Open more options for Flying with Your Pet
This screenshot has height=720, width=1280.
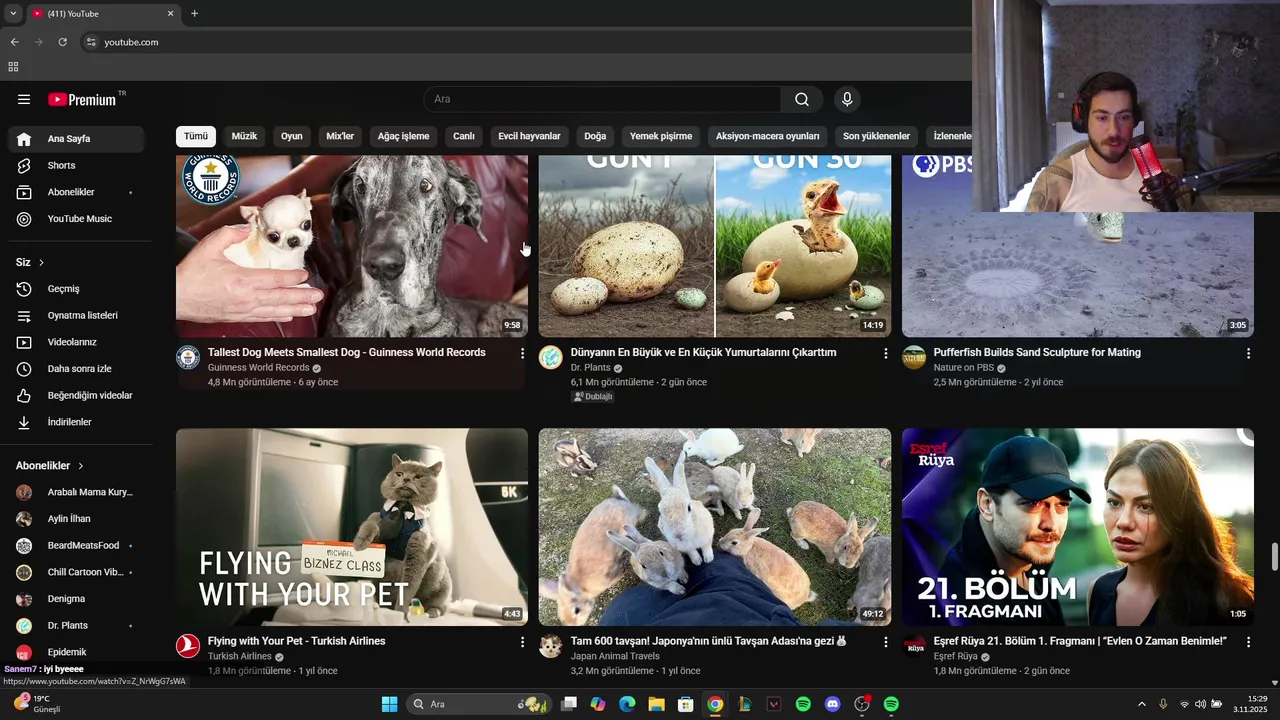(x=522, y=642)
